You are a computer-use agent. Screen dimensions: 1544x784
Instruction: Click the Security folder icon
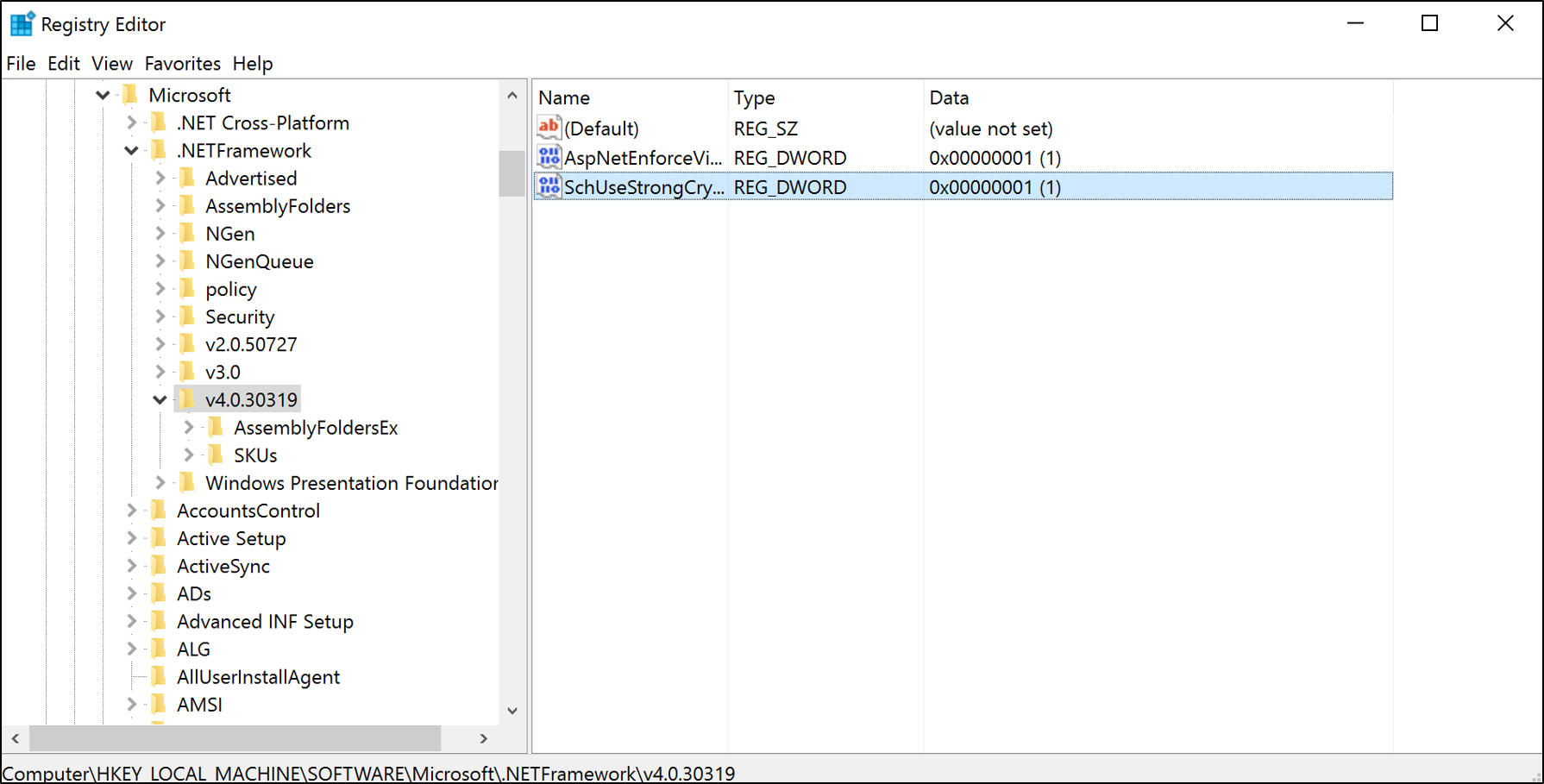tap(188, 316)
